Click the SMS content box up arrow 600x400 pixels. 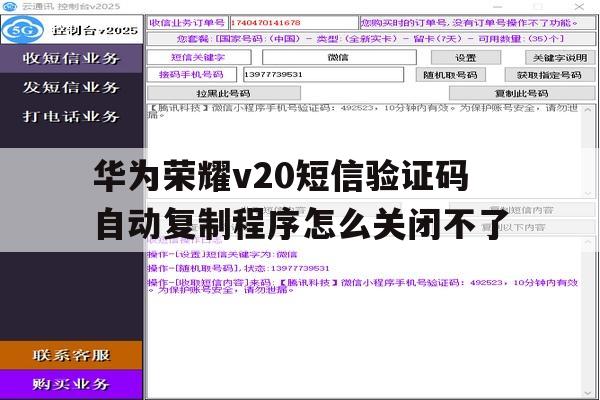tap(588, 110)
